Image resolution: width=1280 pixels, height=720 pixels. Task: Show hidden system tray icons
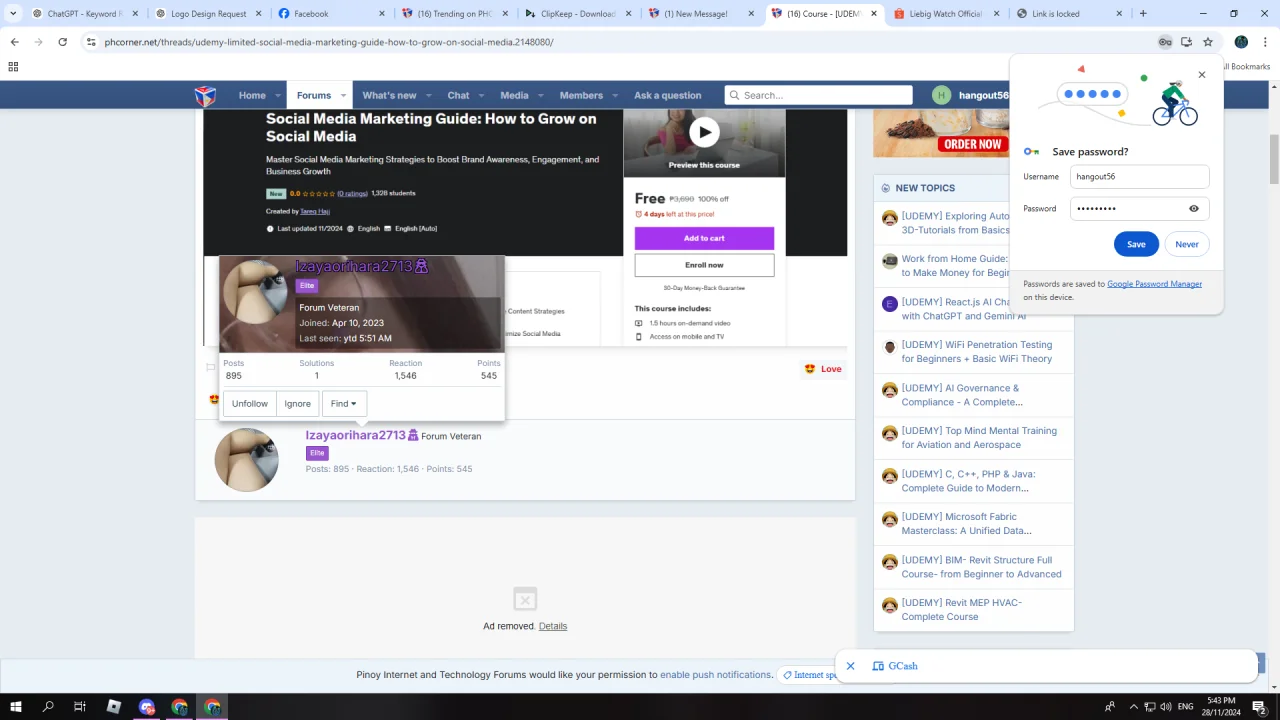pos(1133,707)
